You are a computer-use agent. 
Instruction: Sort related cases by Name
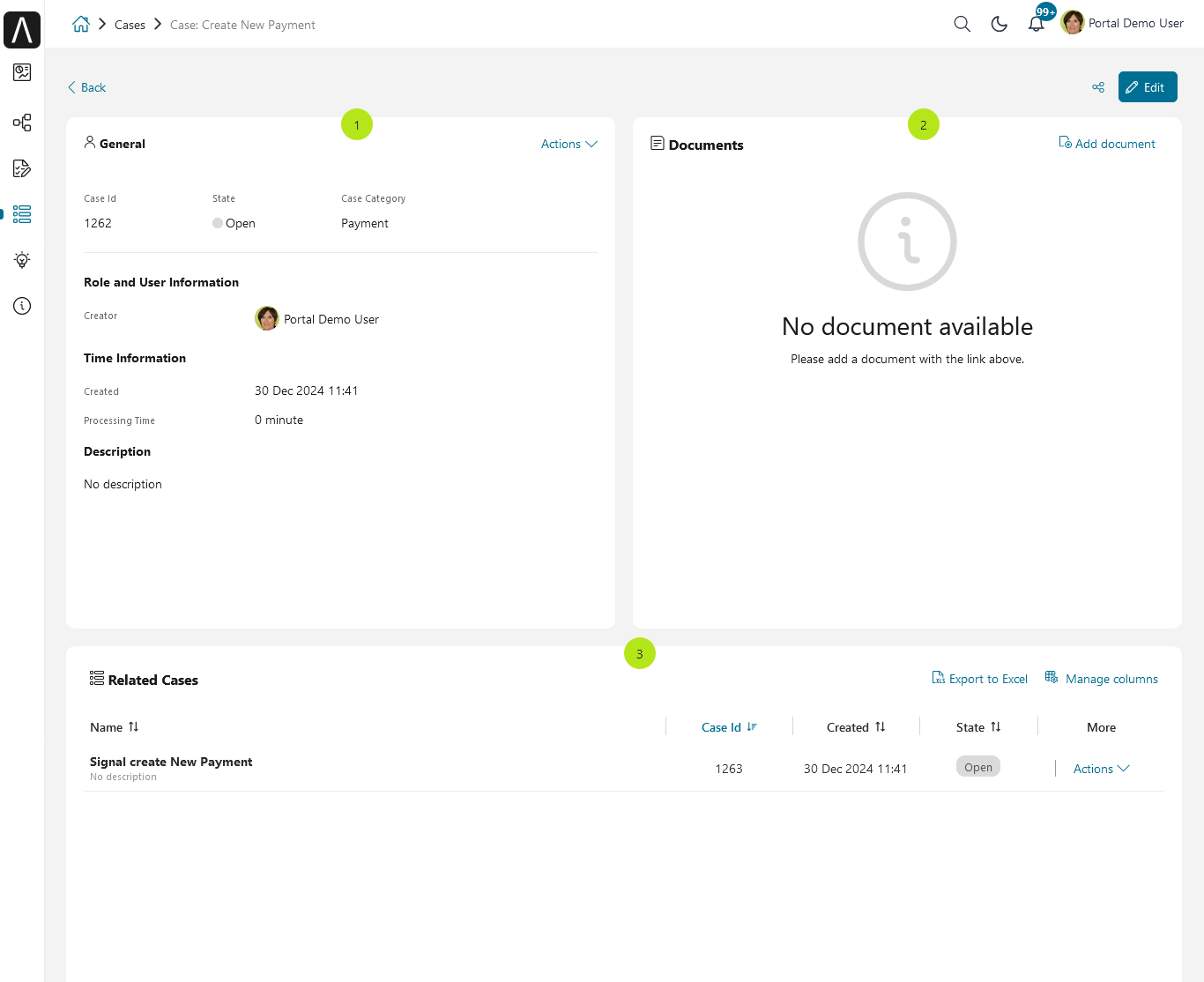tap(115, 727)
